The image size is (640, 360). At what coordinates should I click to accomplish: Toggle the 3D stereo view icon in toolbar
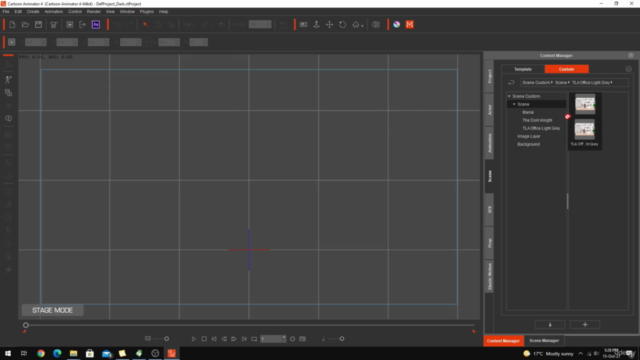point(376,24)
